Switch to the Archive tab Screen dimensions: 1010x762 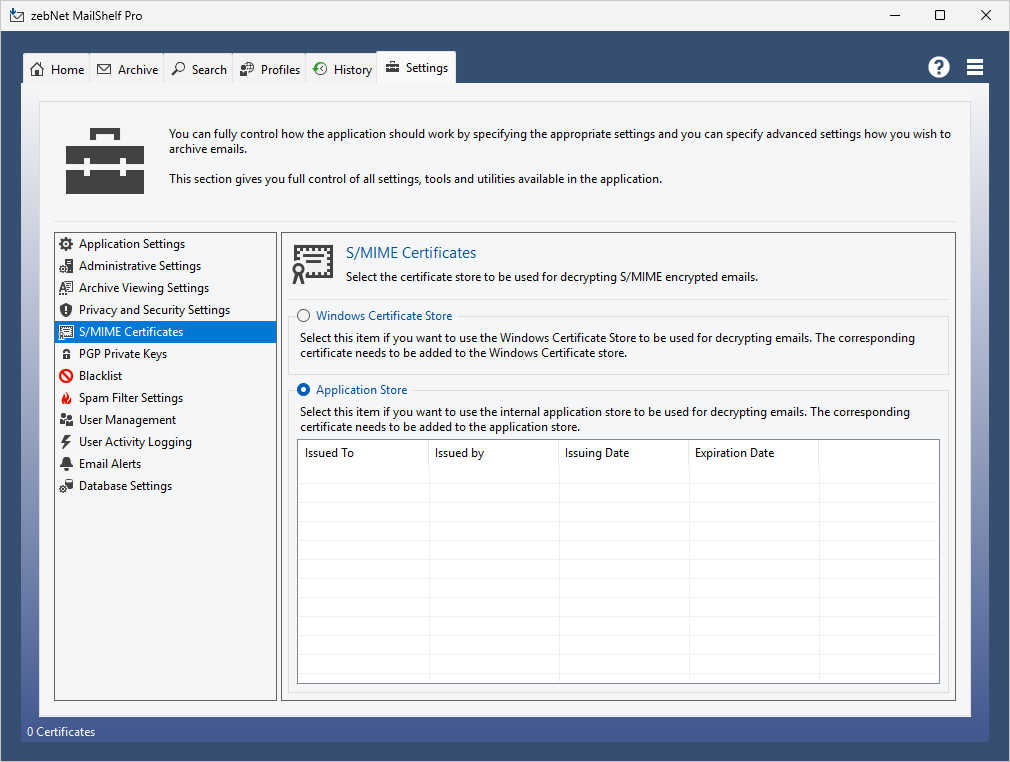coord(127,69)
